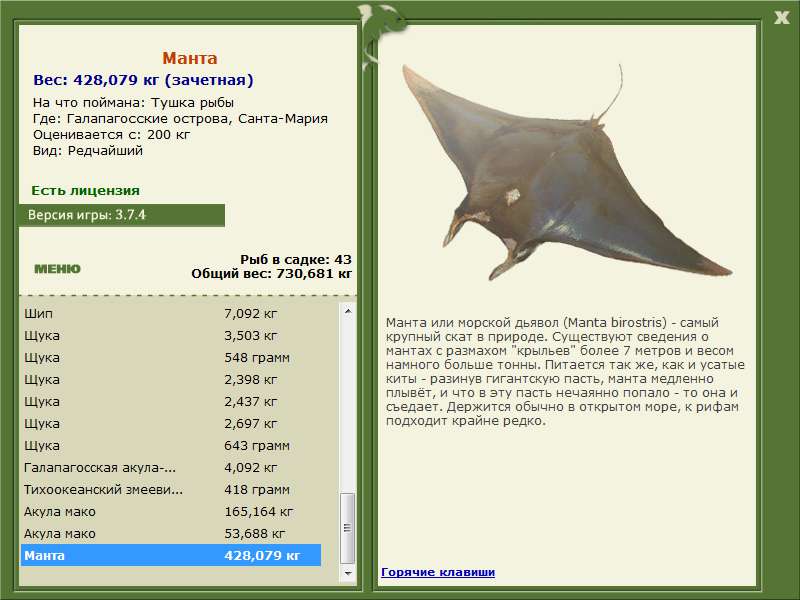The height and width of the screenshot is (600, 800).
Task: Click the Есть лицензия label
Action: (85, 190)
